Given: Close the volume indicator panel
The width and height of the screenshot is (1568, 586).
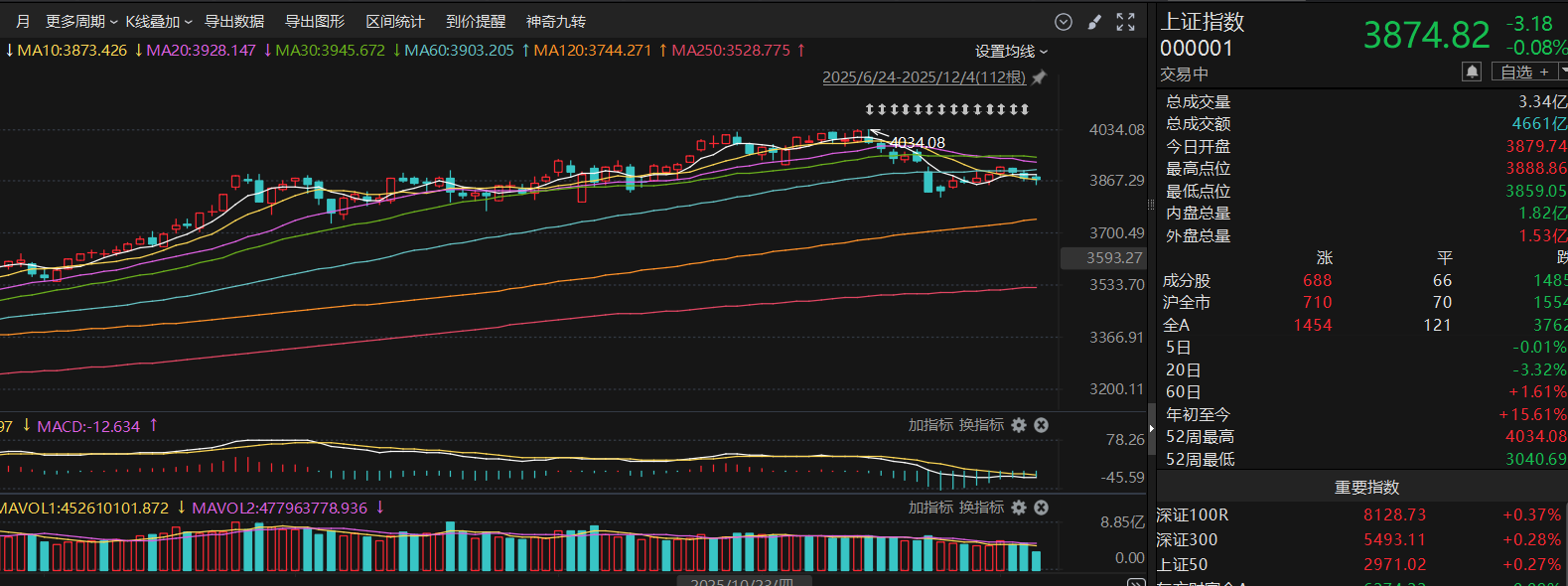Looking at the screenshot, I should pyautogui.click(x=1041, y=508).
